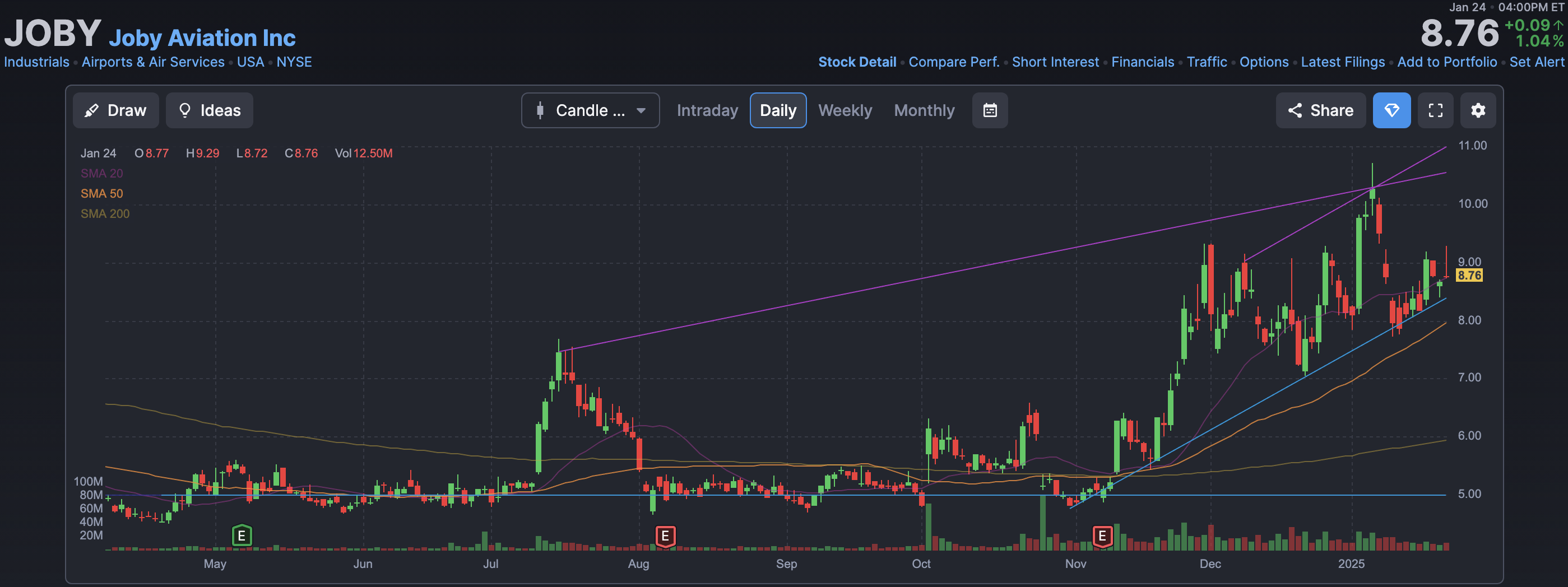
Task: Open Airports & Air Services industry link
Action: point(153,62)
